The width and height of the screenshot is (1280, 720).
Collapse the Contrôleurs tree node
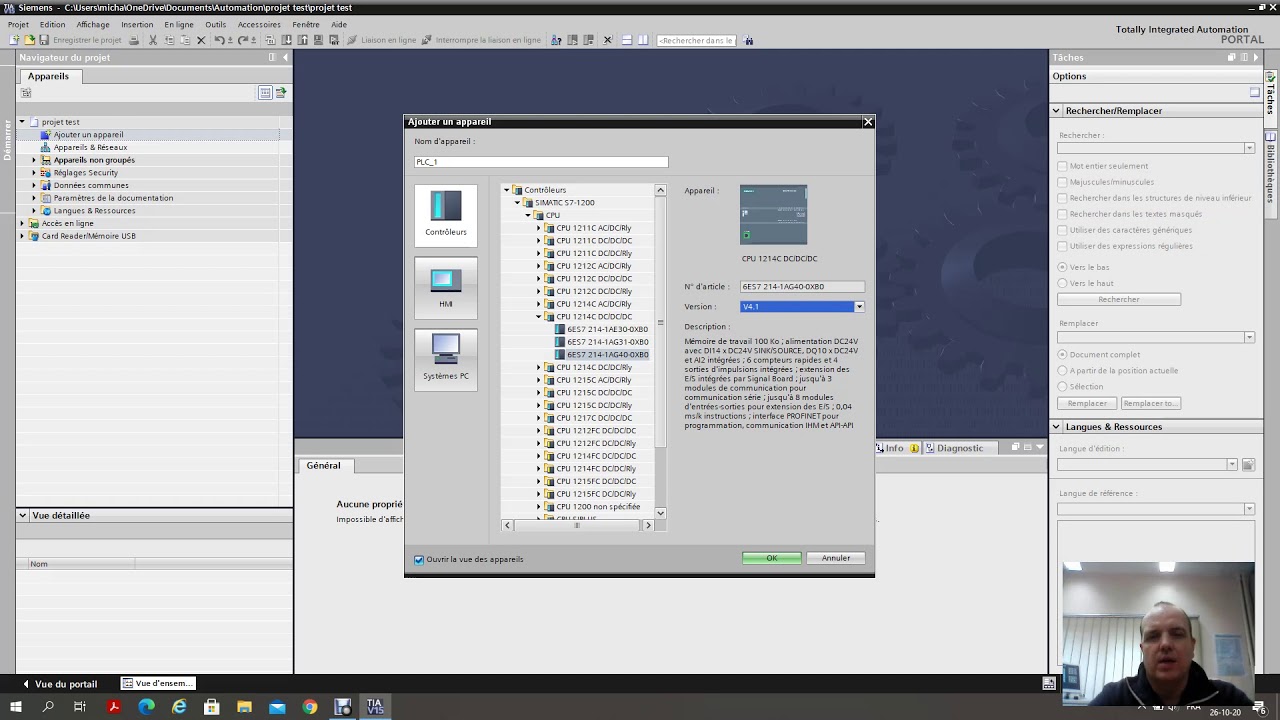[507, 190]
